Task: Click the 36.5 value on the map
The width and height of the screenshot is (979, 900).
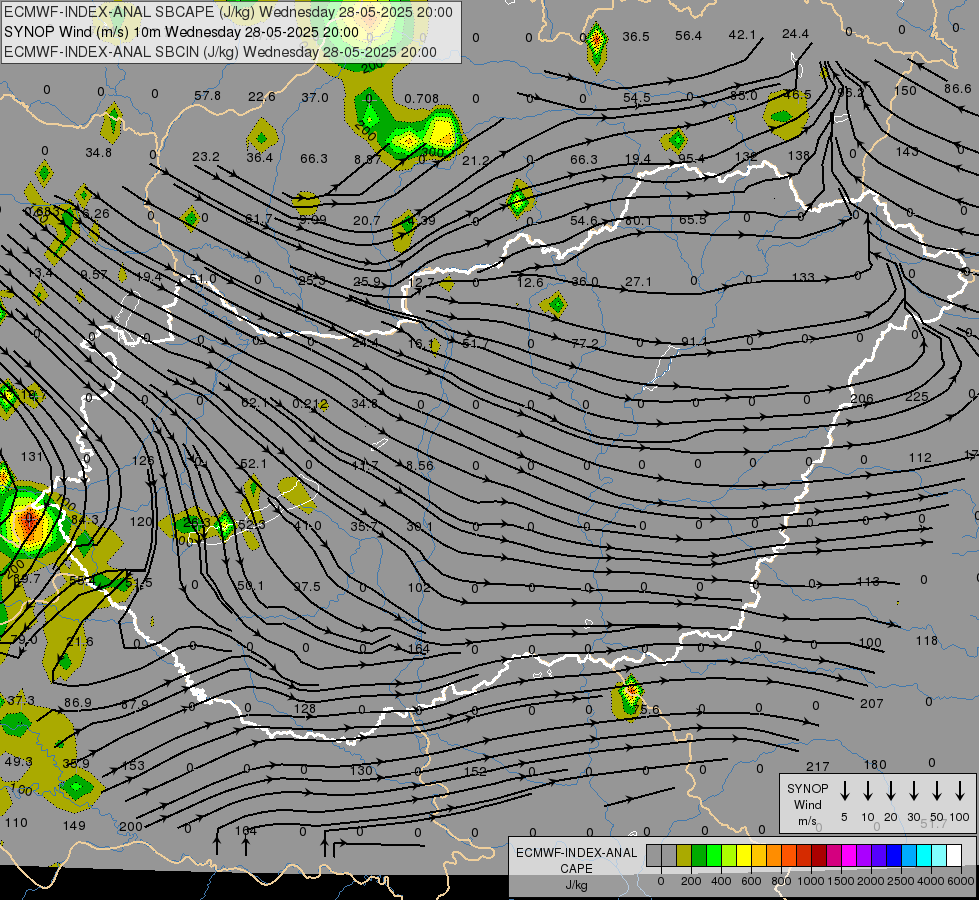Action: [636, 37]
